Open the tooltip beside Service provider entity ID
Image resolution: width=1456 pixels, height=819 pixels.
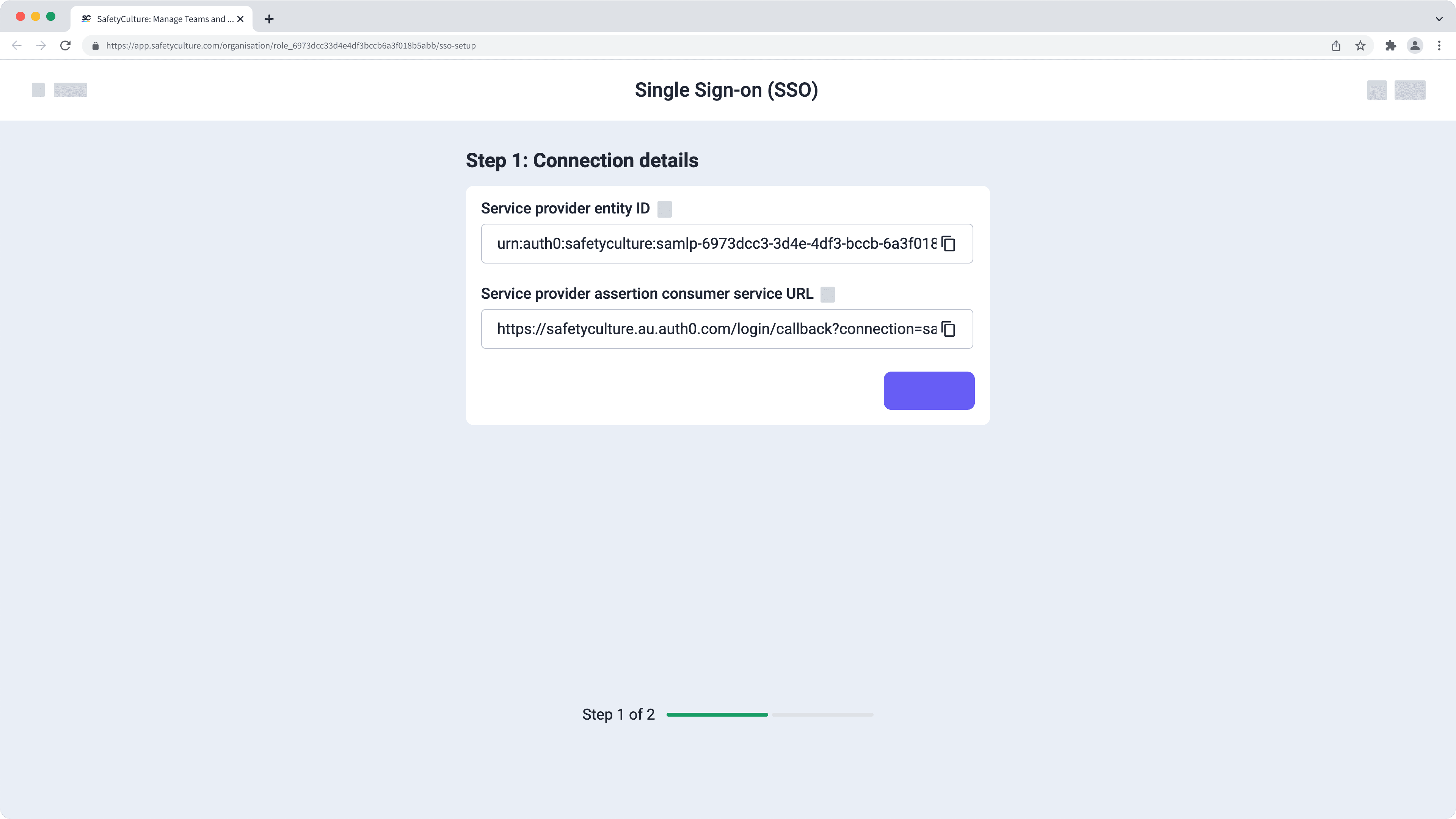tap(665, 209)
